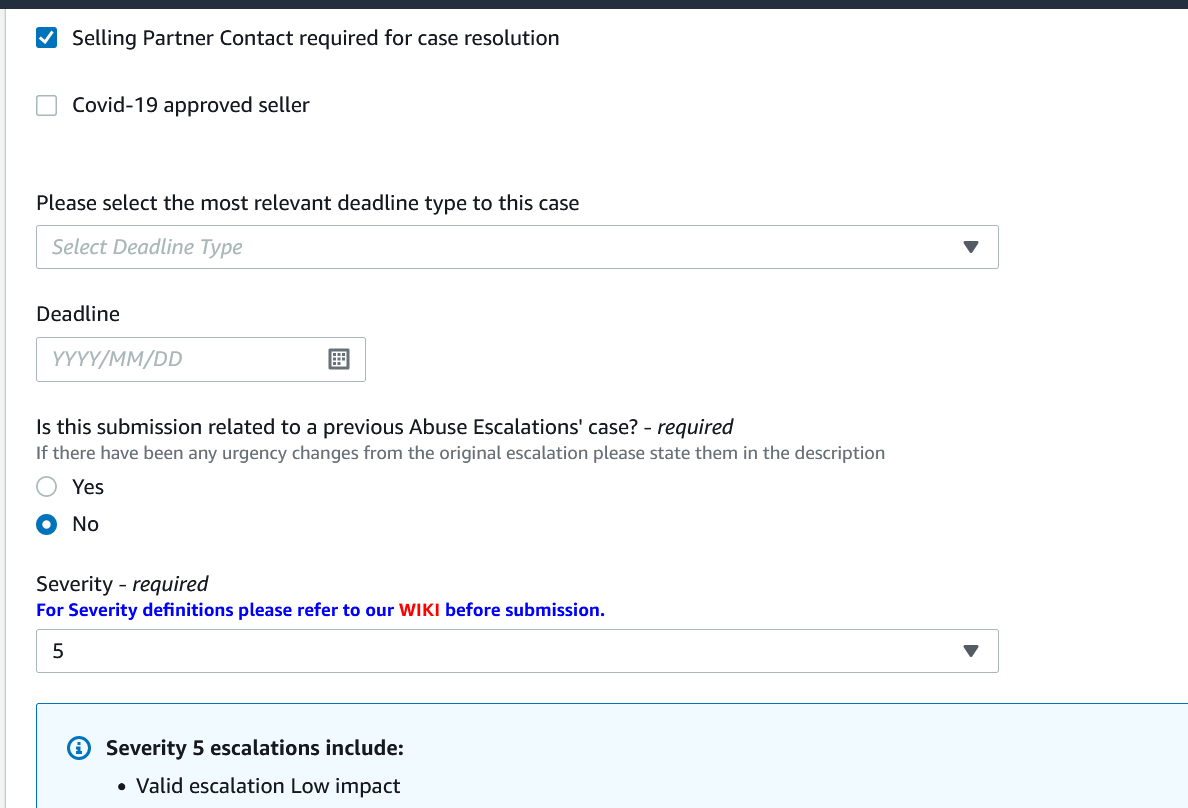Select the Yes radio button
Viewport: 1188px width, 808px height.
[x=46, y=487]
